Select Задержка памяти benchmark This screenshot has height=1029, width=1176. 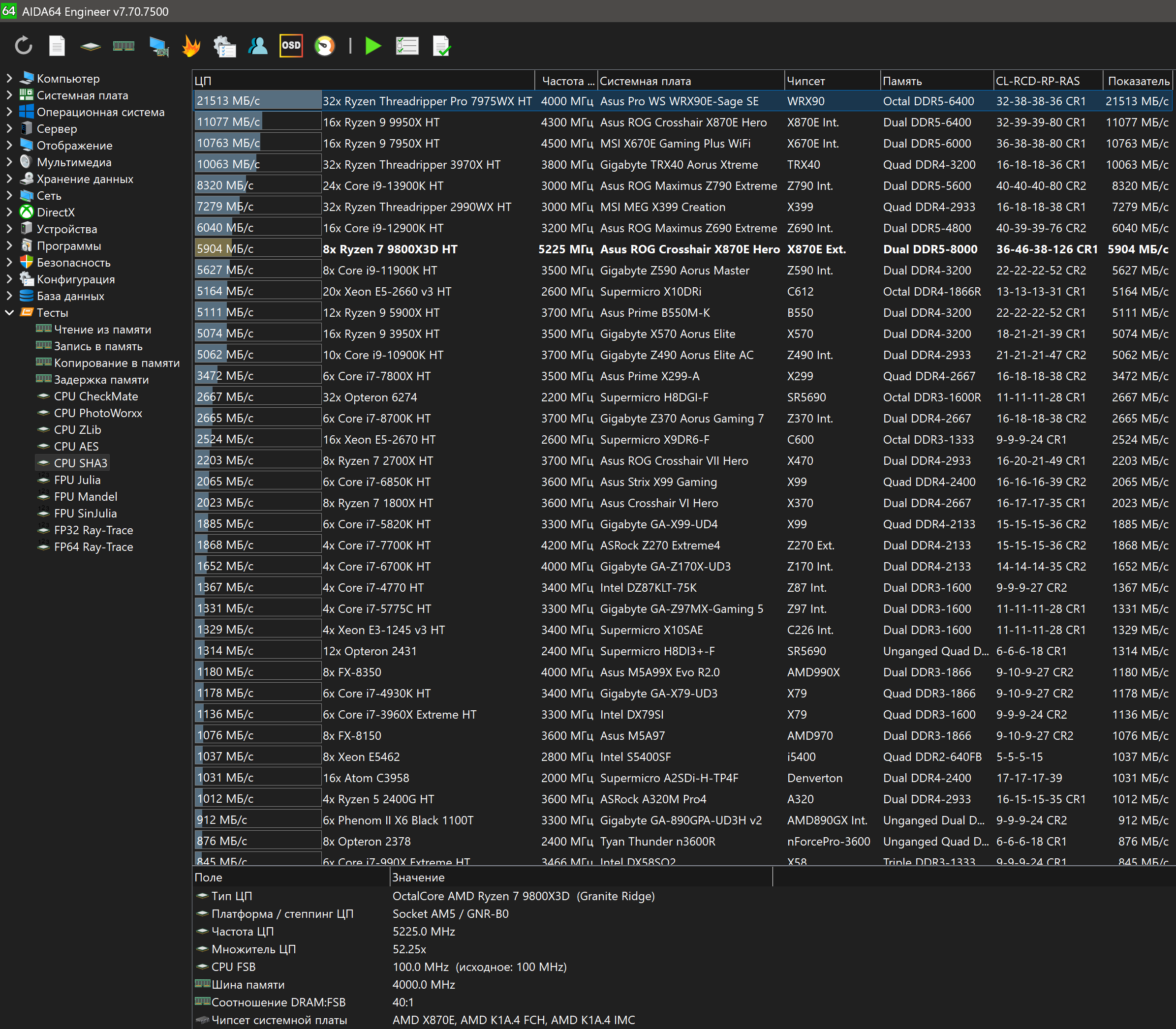point(101,380)
